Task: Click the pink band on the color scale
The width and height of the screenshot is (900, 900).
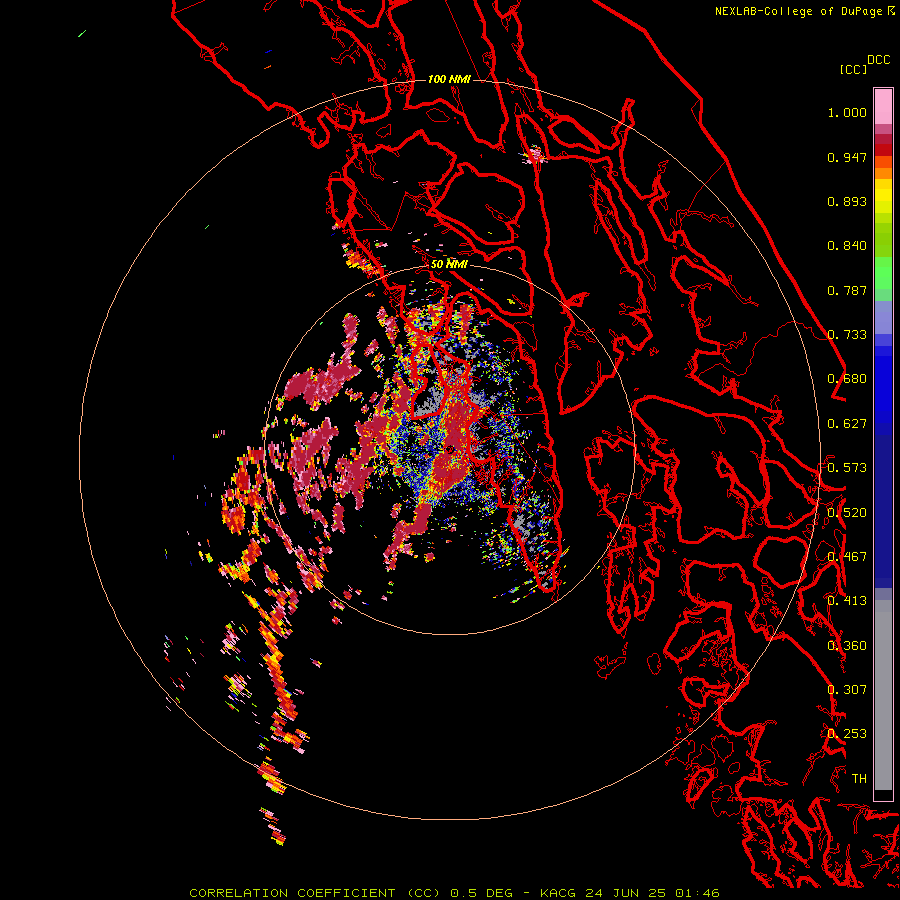Action: [883, 106]
